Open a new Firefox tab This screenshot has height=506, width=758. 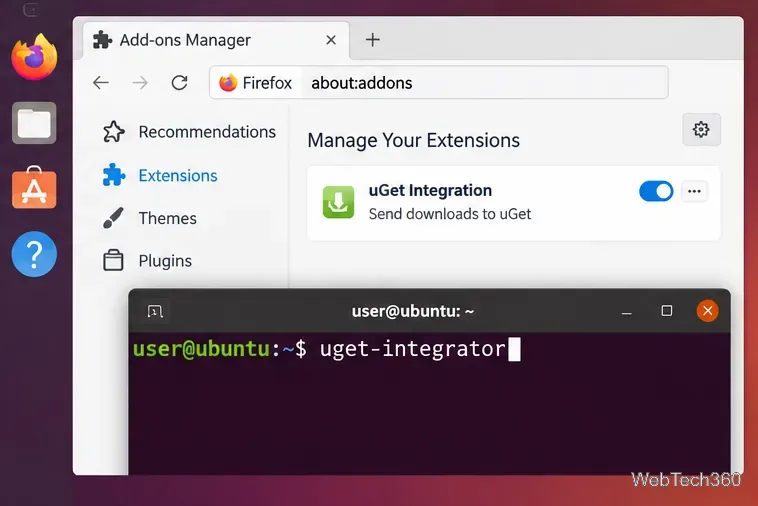(373, 40)
